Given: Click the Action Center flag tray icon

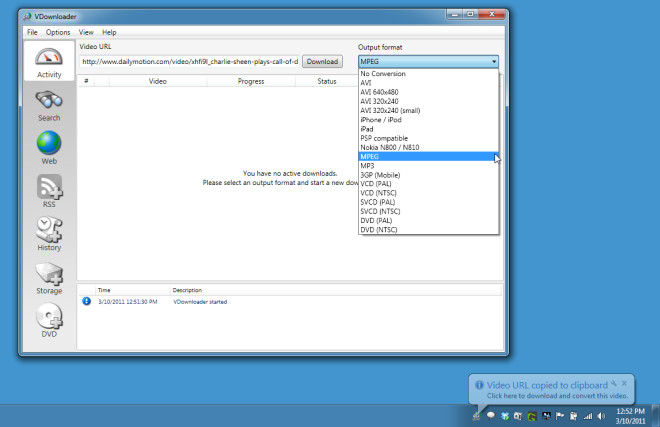Looking at the screenshot, I should 560,416.
